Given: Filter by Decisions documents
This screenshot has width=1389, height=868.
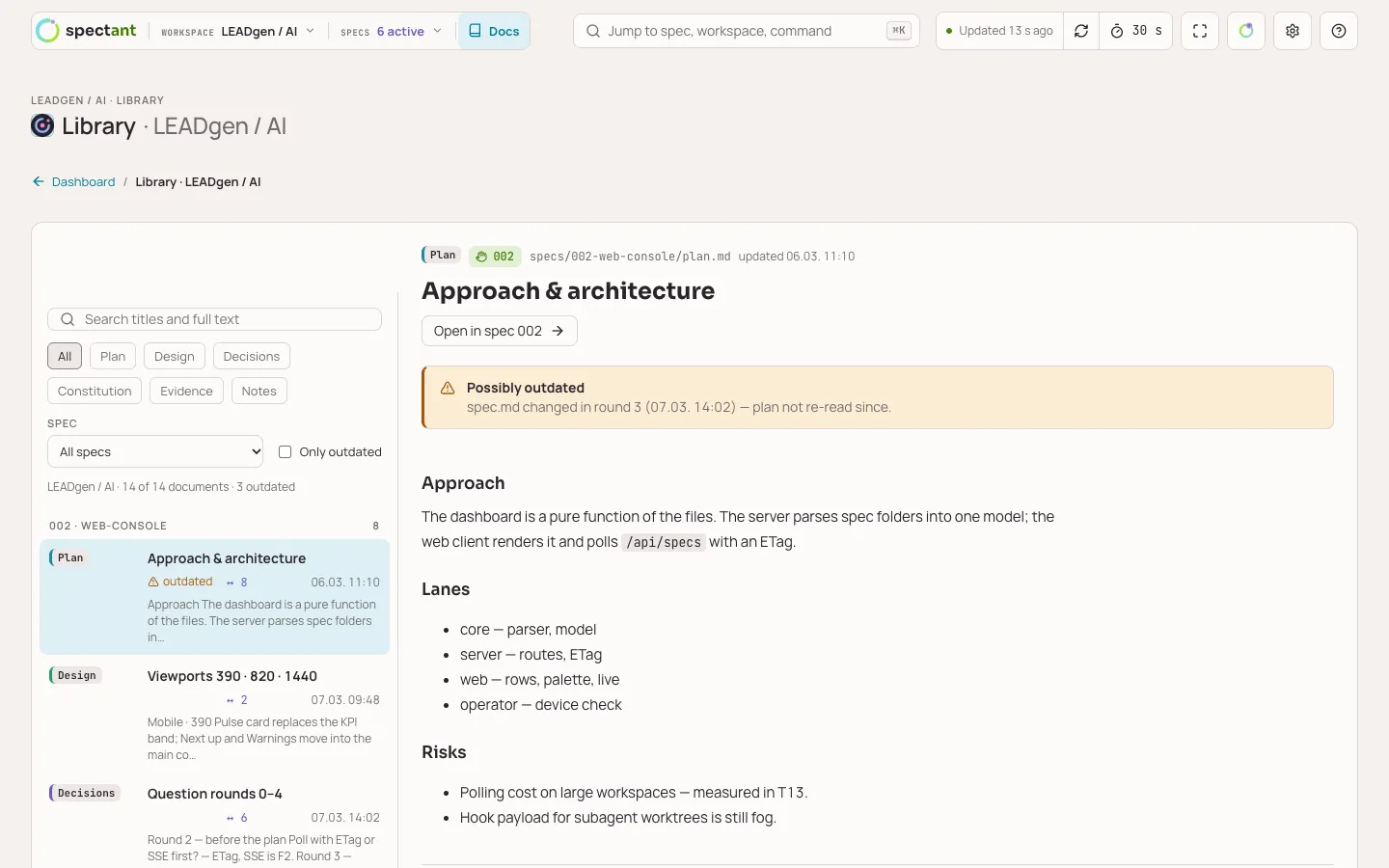Looking at the screenshot, I should 252,356.
